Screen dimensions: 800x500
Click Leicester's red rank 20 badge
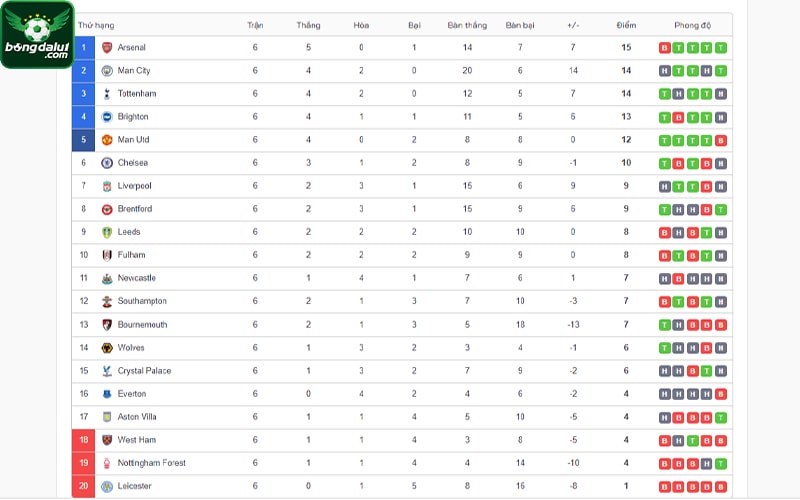pyautogui.click(x=84, y=486)
